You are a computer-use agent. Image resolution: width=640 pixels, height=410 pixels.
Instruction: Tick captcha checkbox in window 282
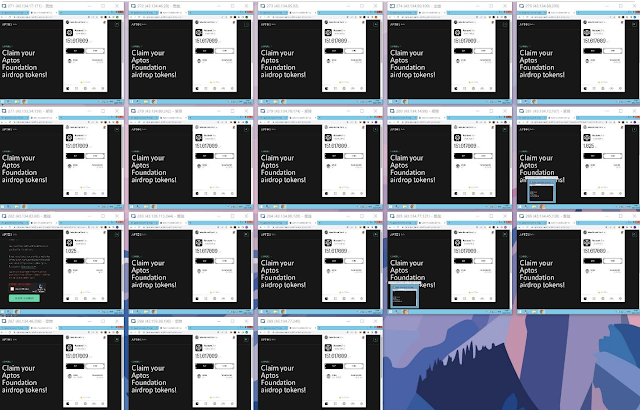coord(12,289)
